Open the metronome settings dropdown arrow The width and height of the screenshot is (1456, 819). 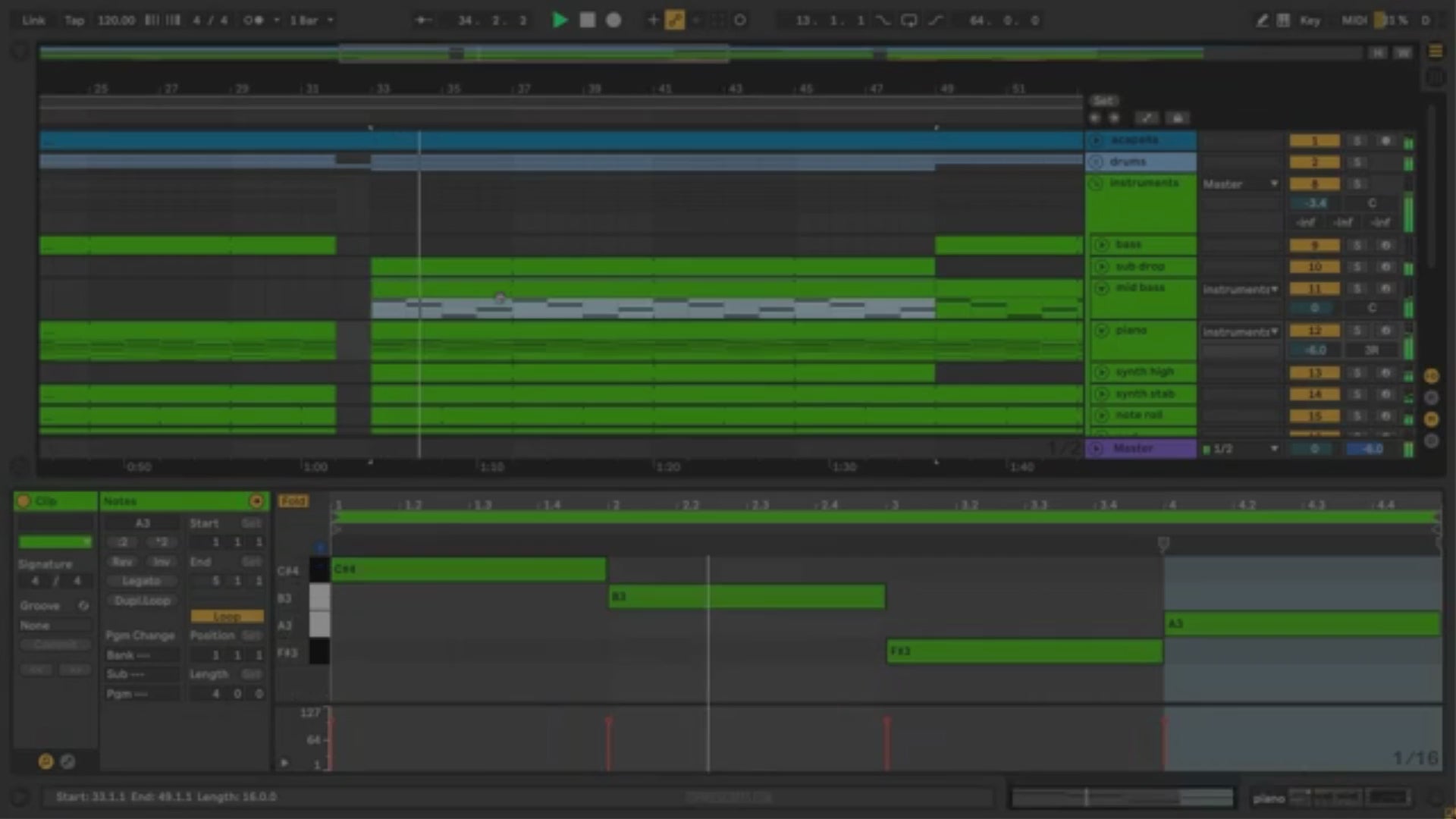click(x=276, y=20)
